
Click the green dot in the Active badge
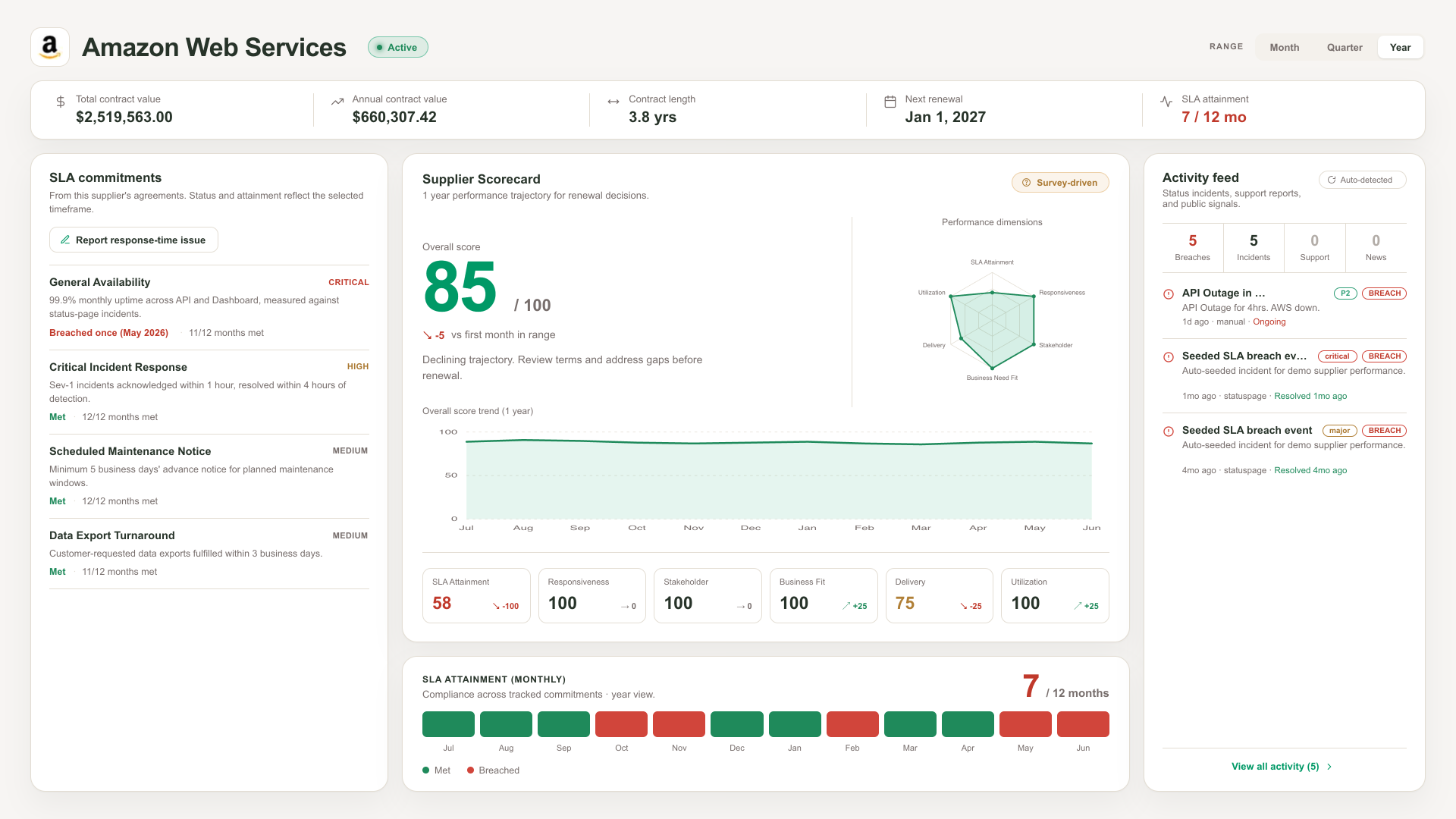(x=379, y=47)
